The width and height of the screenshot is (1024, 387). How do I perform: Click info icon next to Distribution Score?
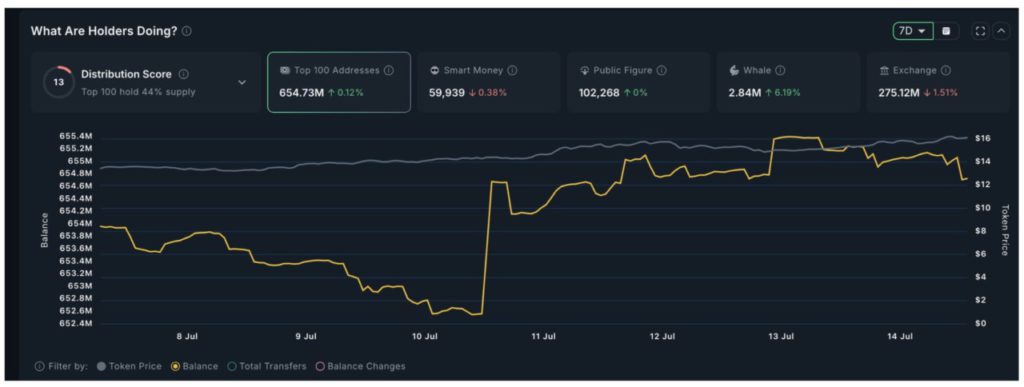pos(184,74)
